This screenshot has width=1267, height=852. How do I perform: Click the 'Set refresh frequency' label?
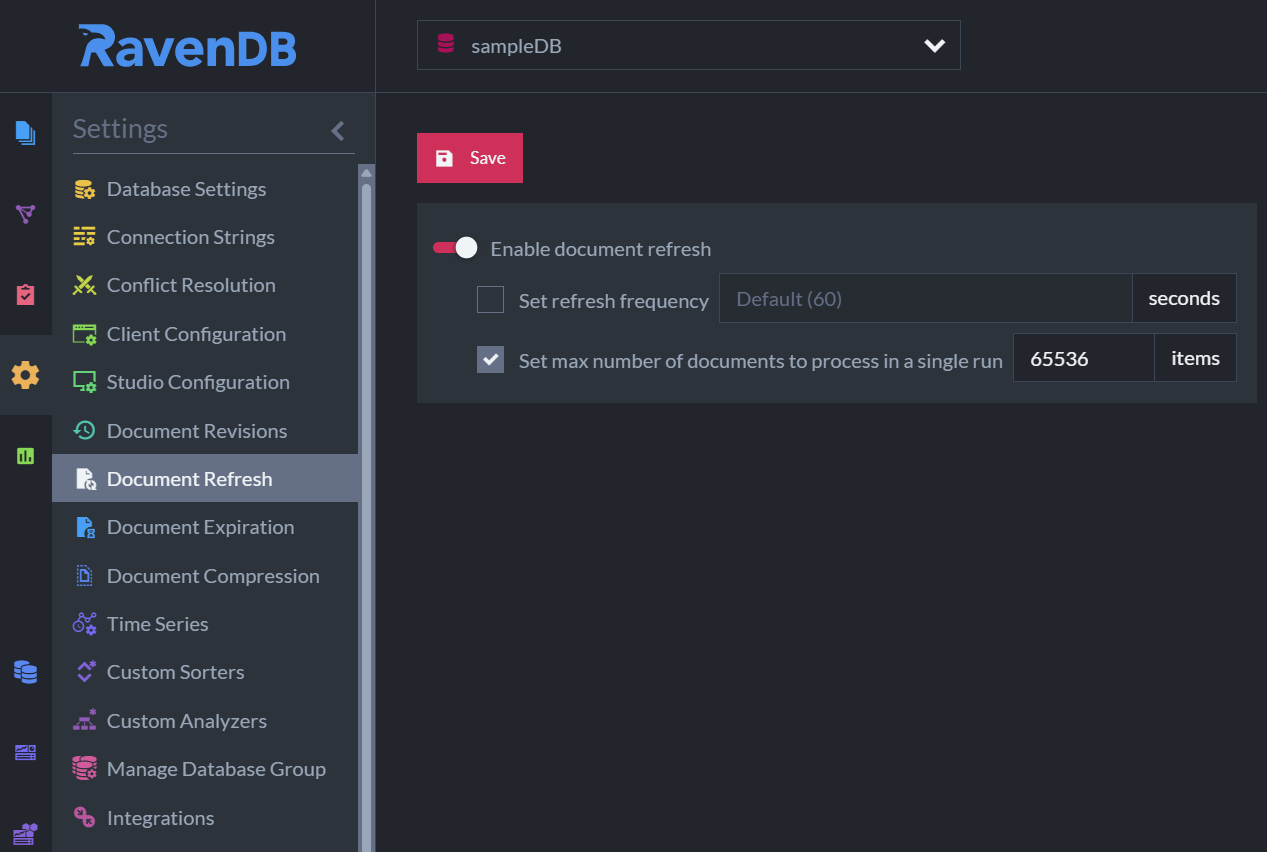click(614, 301)
